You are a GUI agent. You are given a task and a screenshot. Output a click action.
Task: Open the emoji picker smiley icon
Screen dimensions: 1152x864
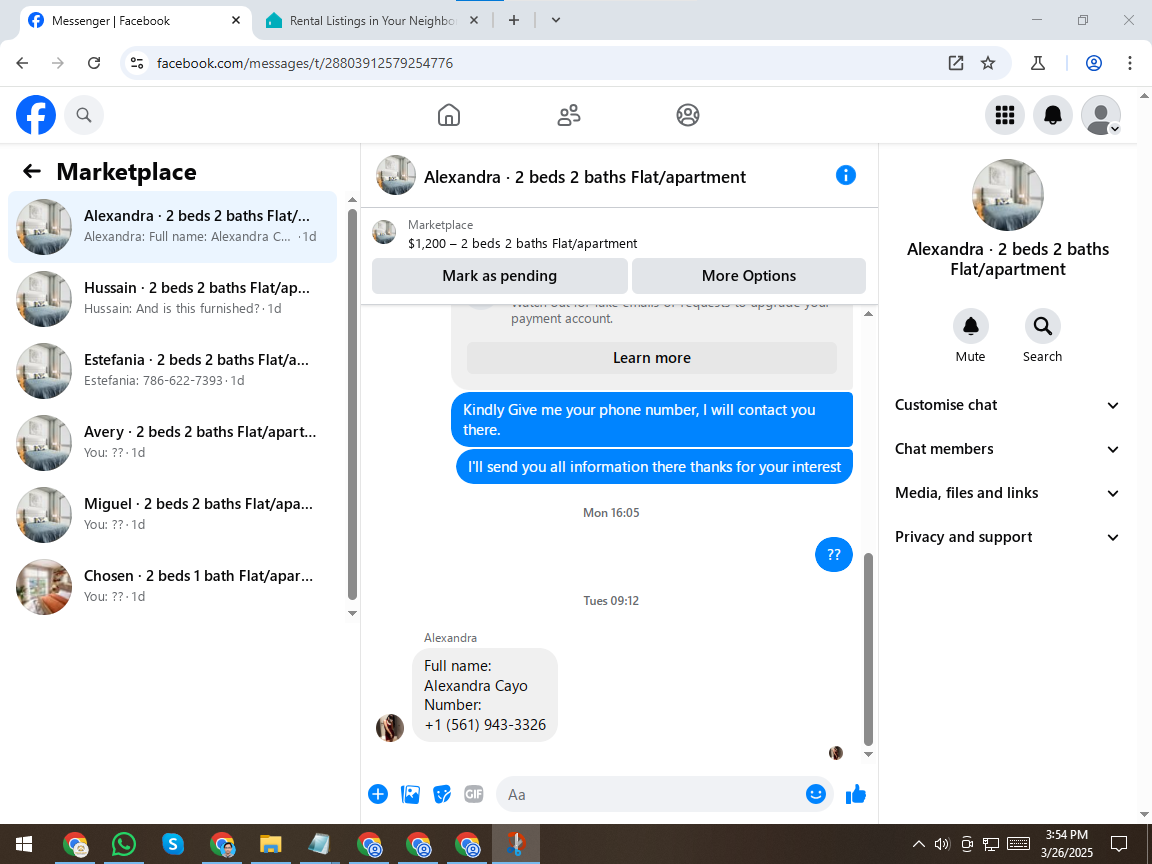(816, 794)
